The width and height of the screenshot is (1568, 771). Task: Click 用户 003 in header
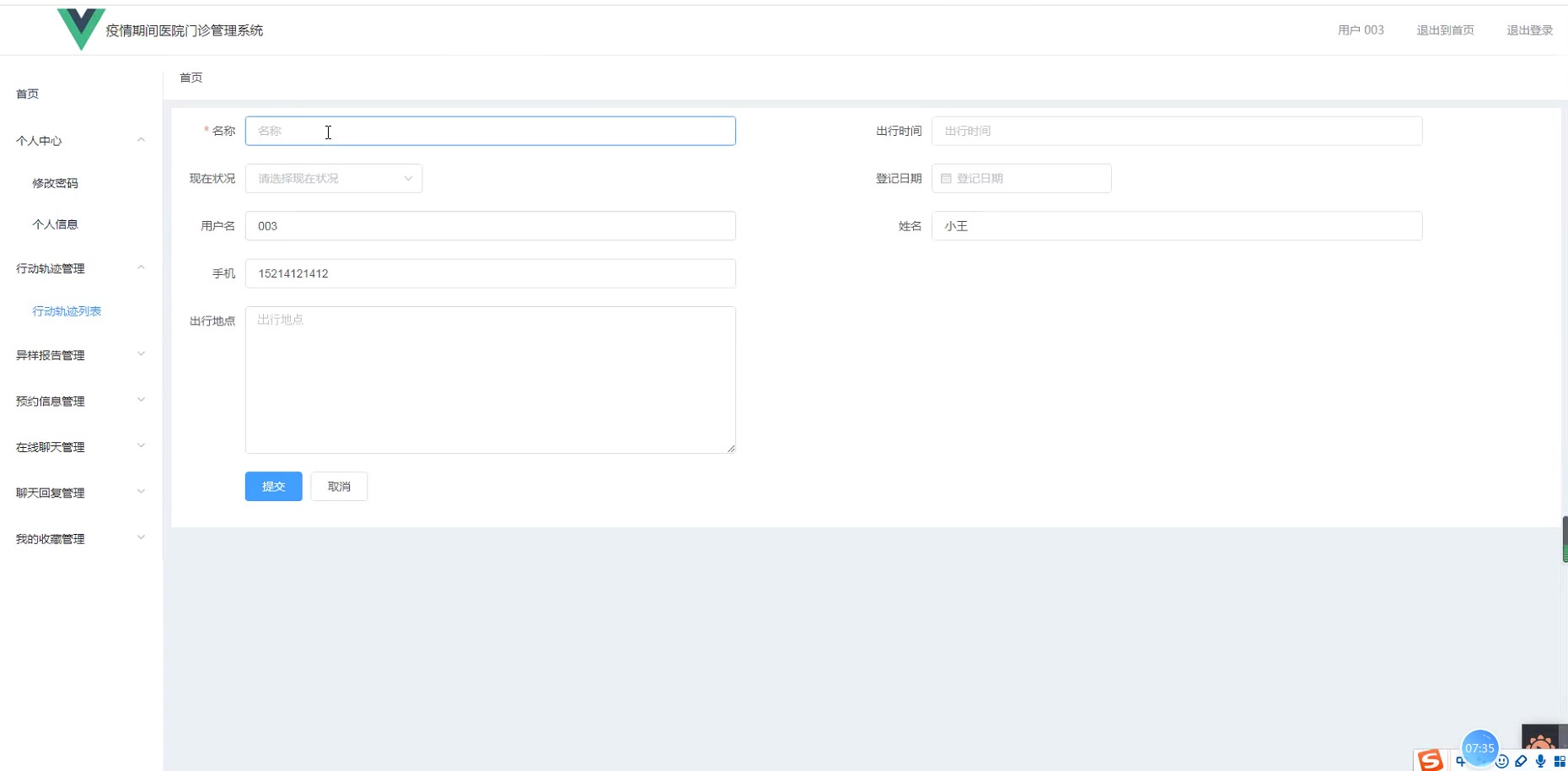1361,30
